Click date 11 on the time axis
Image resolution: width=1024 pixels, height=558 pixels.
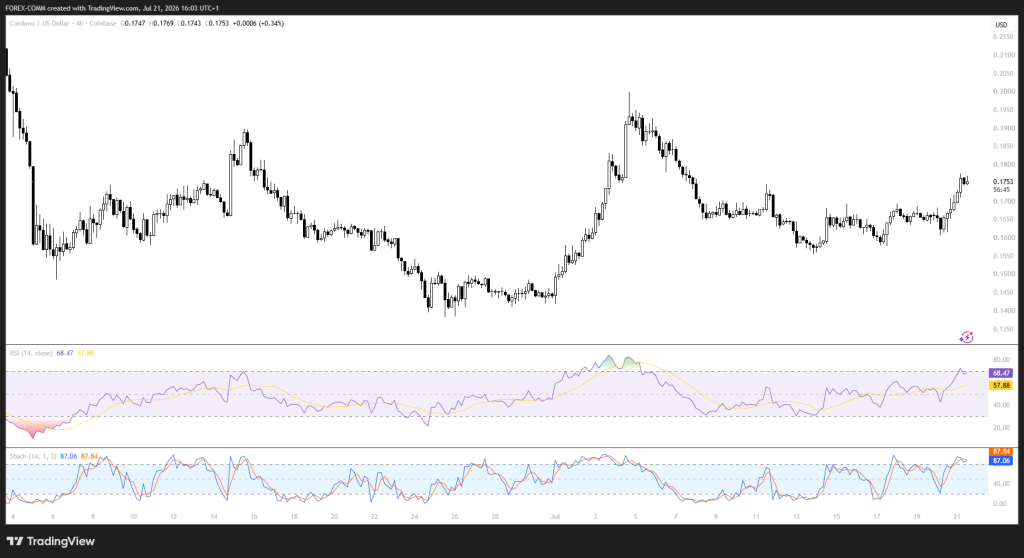[x=756, y=517]
